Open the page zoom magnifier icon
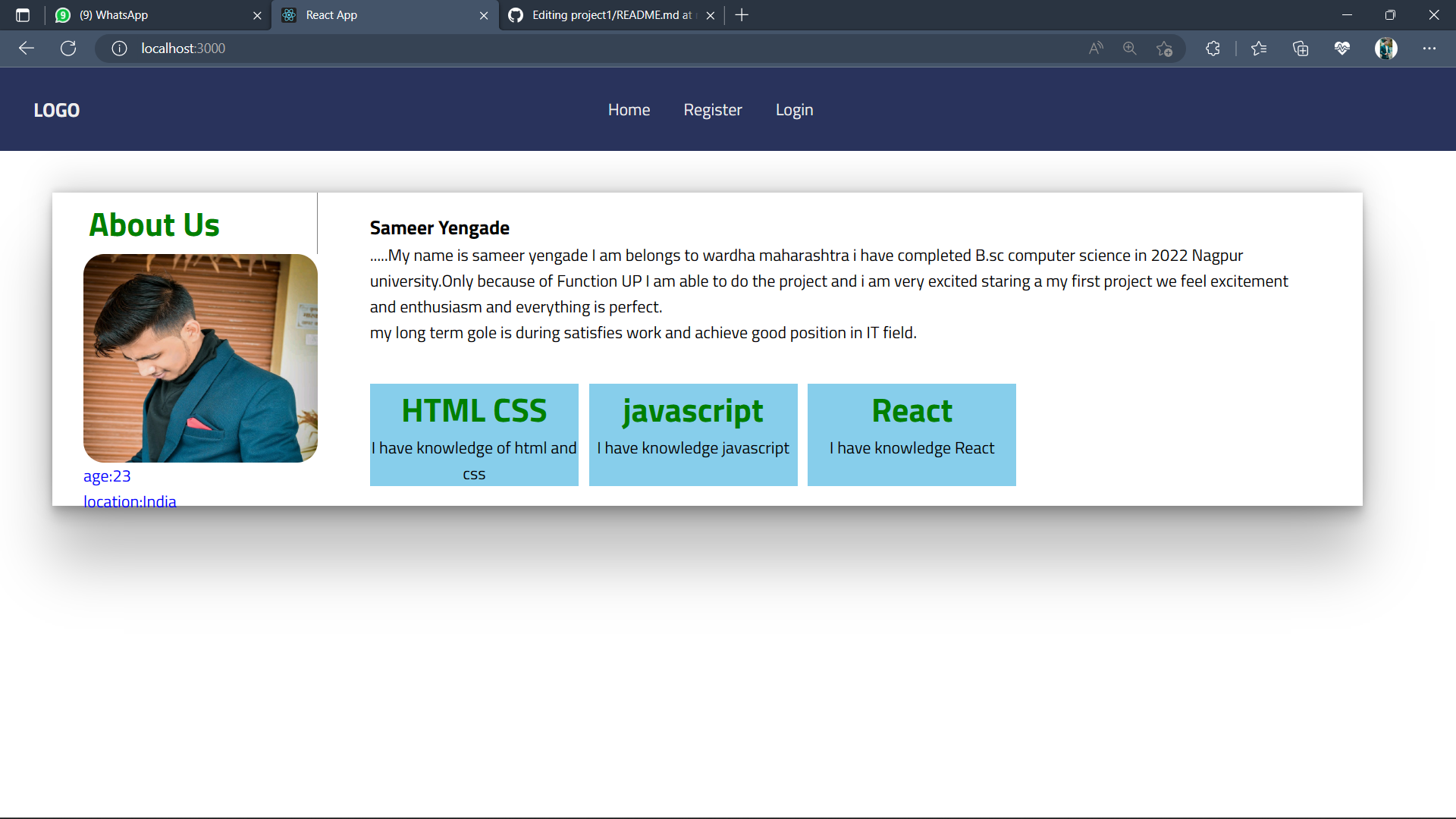1456x819 pixels. click(x=1129, y=48)
